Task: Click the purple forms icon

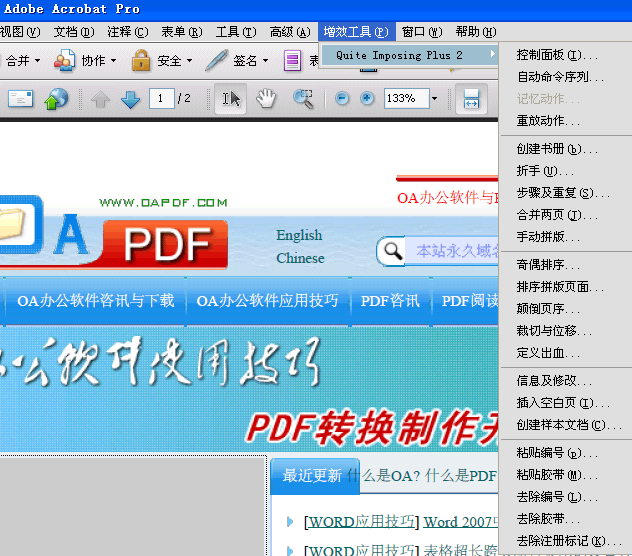Action: 292,60
